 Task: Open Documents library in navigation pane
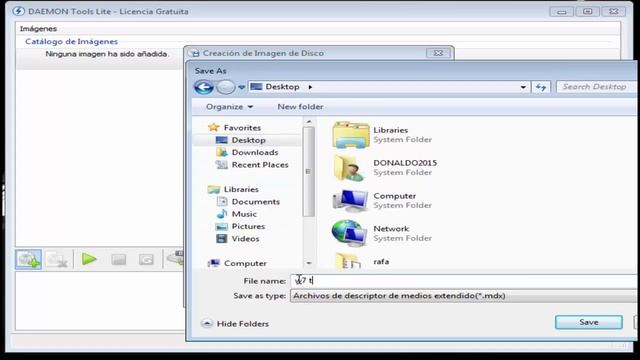[x=256, y=202]
